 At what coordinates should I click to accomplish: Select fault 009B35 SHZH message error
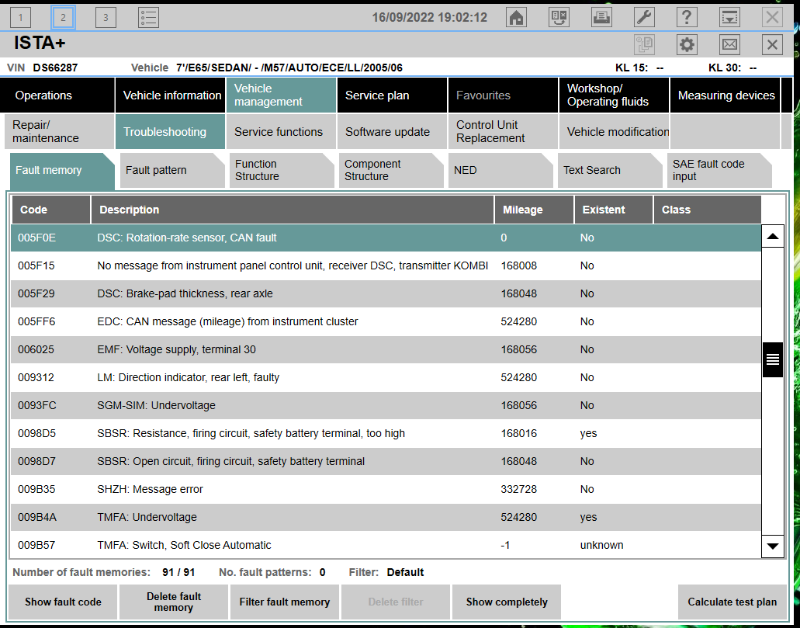point(386,489)
